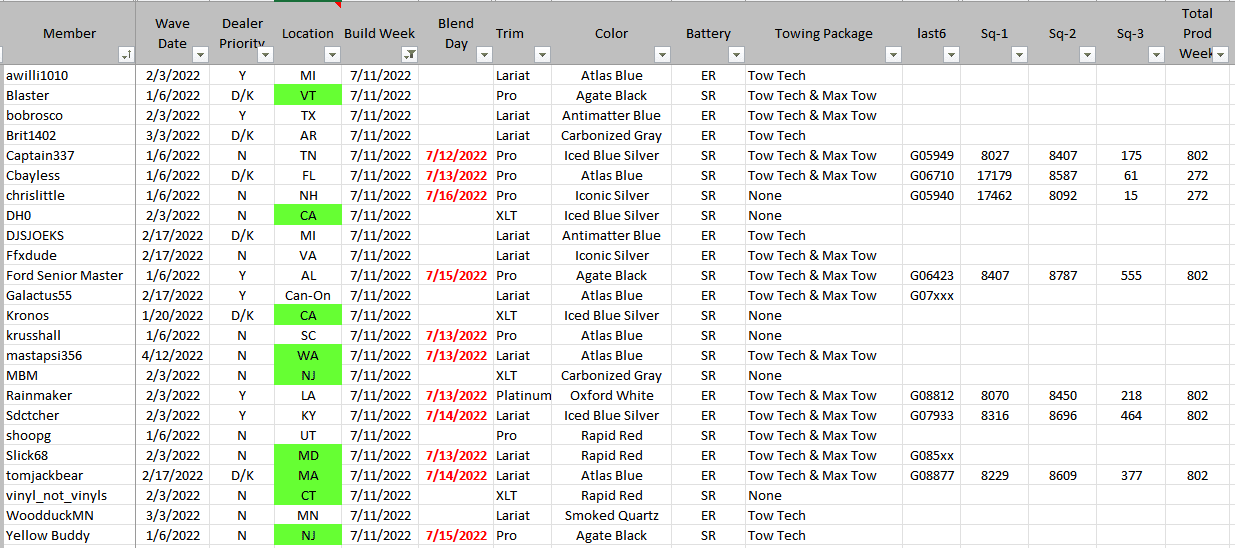Open the Towing Package filter dropdown
The height and width of the screenshot is (548, 1235).
893,55
